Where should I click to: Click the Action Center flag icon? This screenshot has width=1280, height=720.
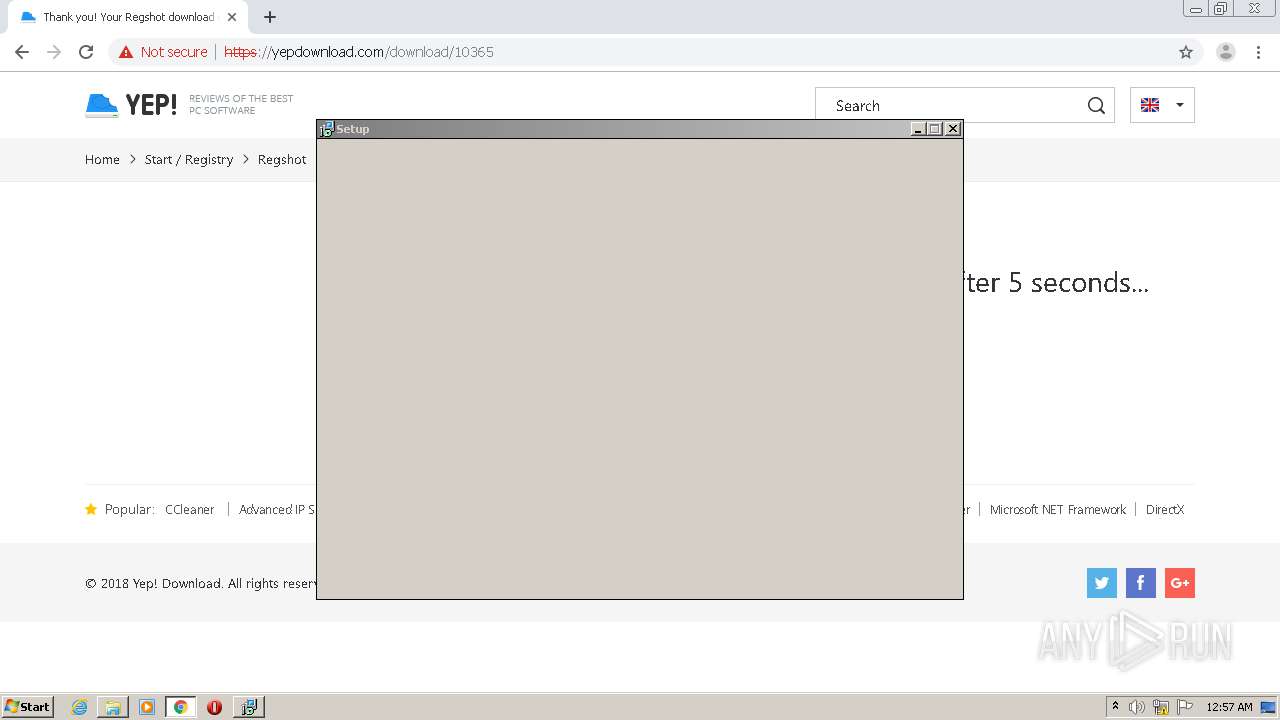(x=1185, y=707)
